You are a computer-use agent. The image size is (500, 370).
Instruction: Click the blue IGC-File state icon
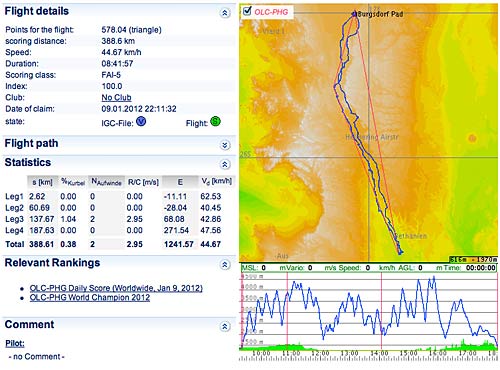pyautogui.click(x=141, y=122)
